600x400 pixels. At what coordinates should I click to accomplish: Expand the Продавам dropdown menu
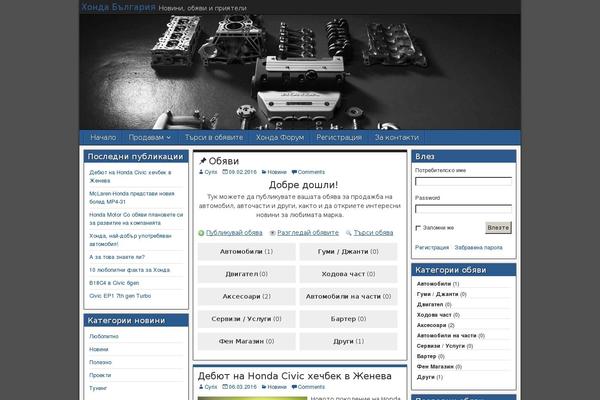(149, 137)
